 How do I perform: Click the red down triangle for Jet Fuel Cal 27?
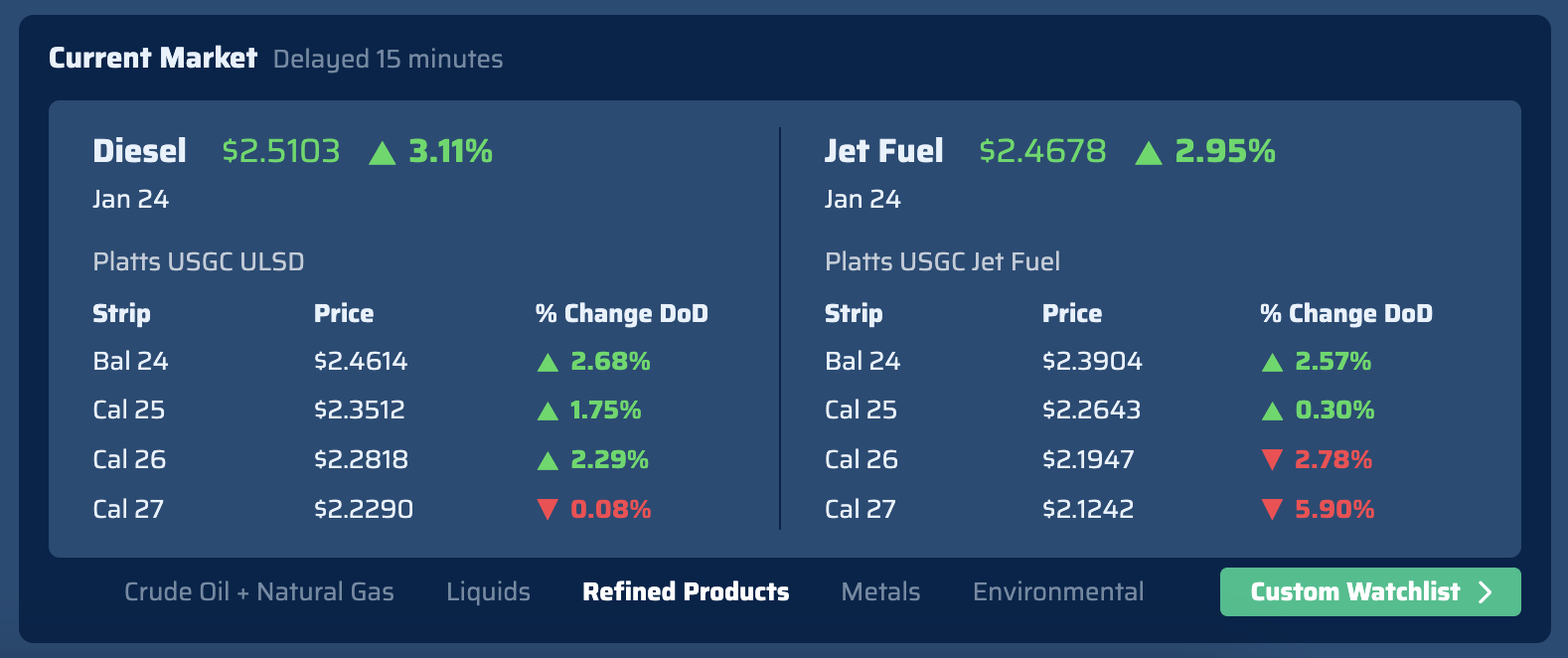1272,509
